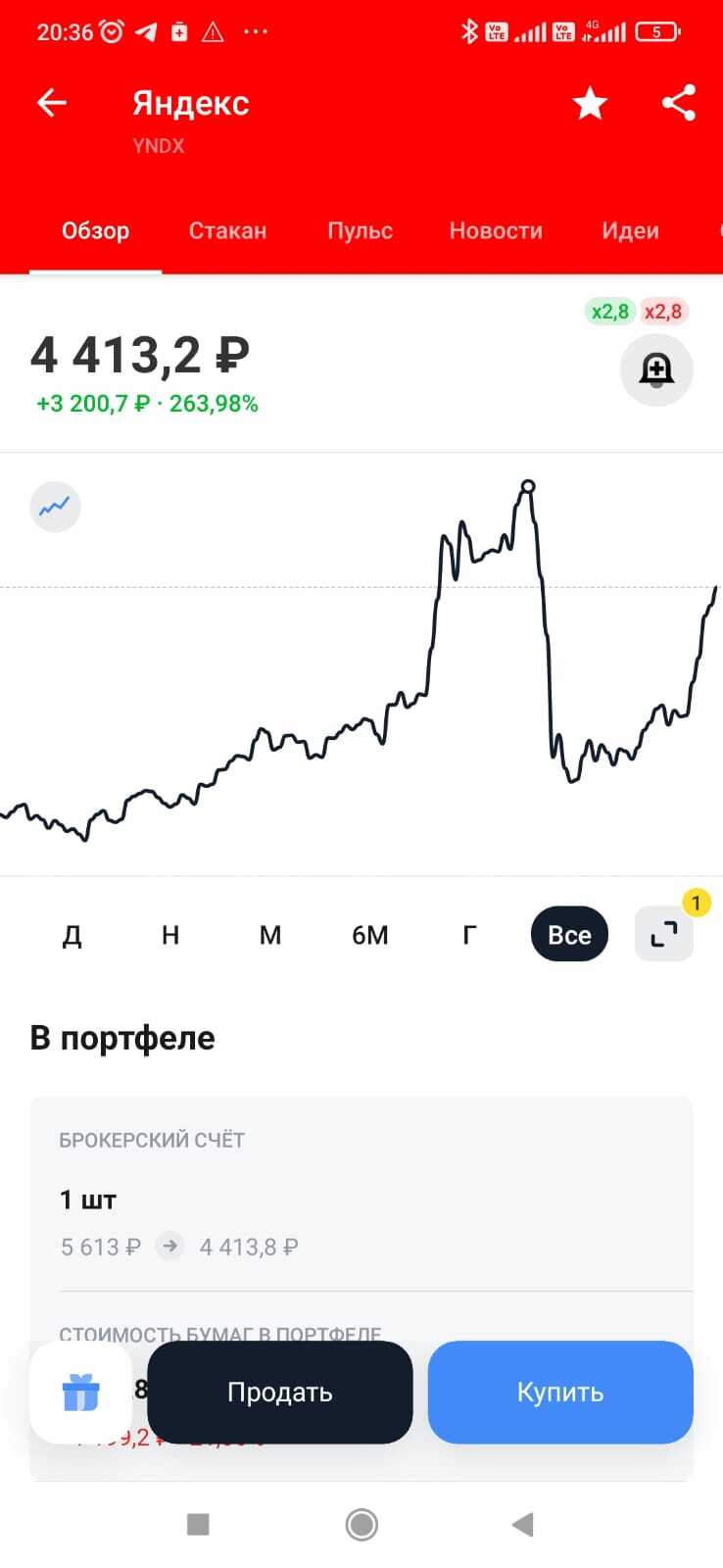
Task: Select the Д day chart period
Action: [72, 935]
